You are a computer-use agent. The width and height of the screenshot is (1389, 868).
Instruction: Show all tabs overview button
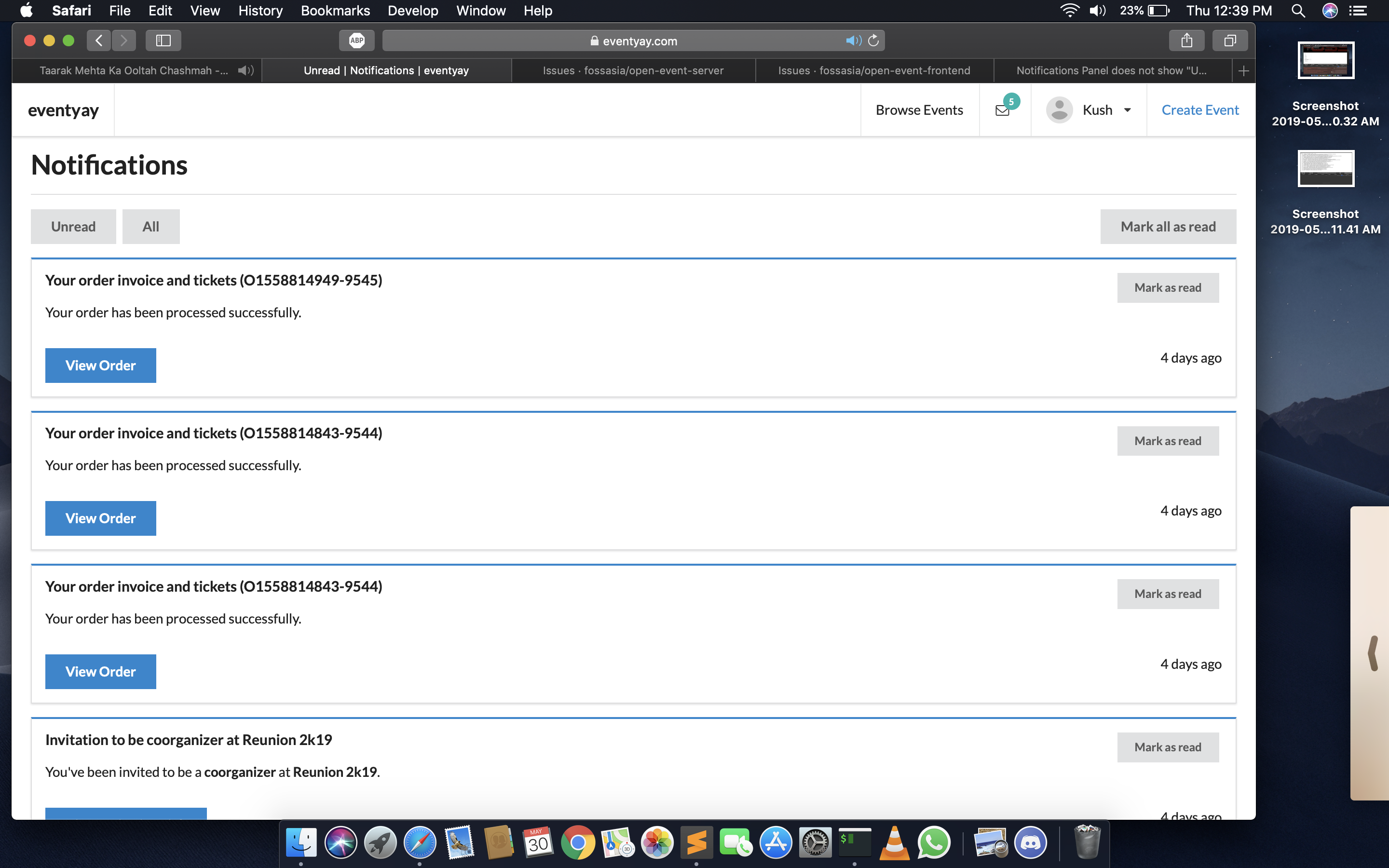coord(1229,40)
